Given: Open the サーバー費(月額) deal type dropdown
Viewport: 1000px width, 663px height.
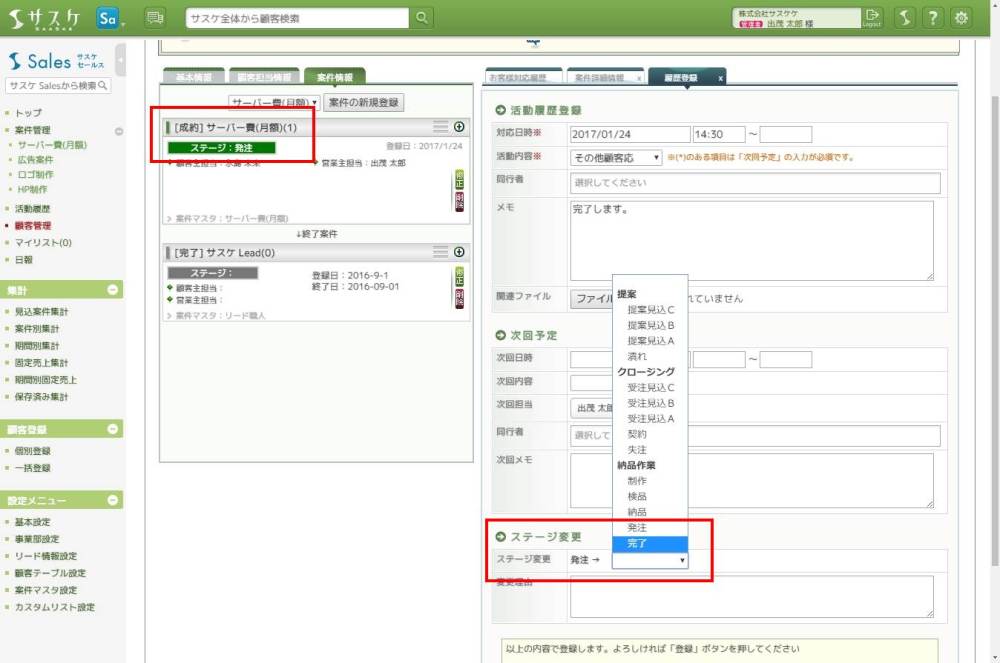Looking at the screenshot, I should (x=273, y=103).
